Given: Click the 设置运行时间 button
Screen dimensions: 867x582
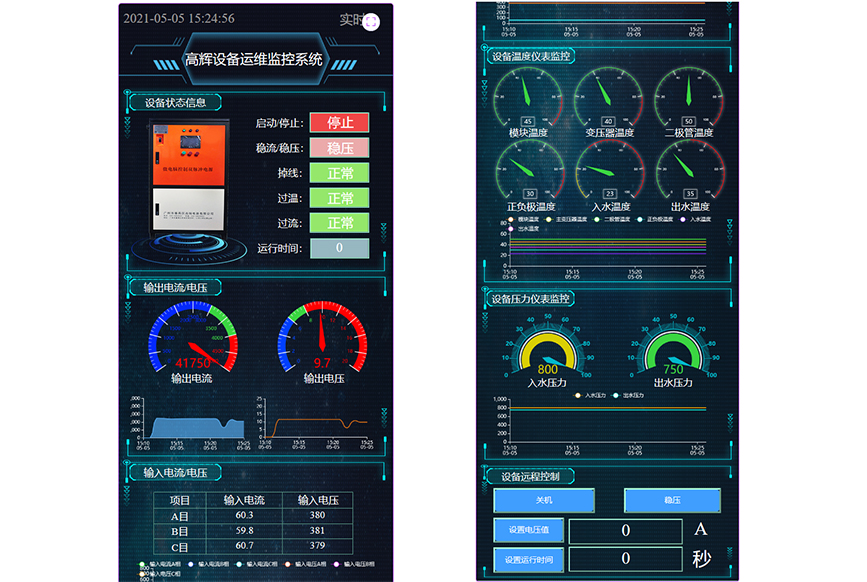Looking at the screenshot, I should 528,559.
